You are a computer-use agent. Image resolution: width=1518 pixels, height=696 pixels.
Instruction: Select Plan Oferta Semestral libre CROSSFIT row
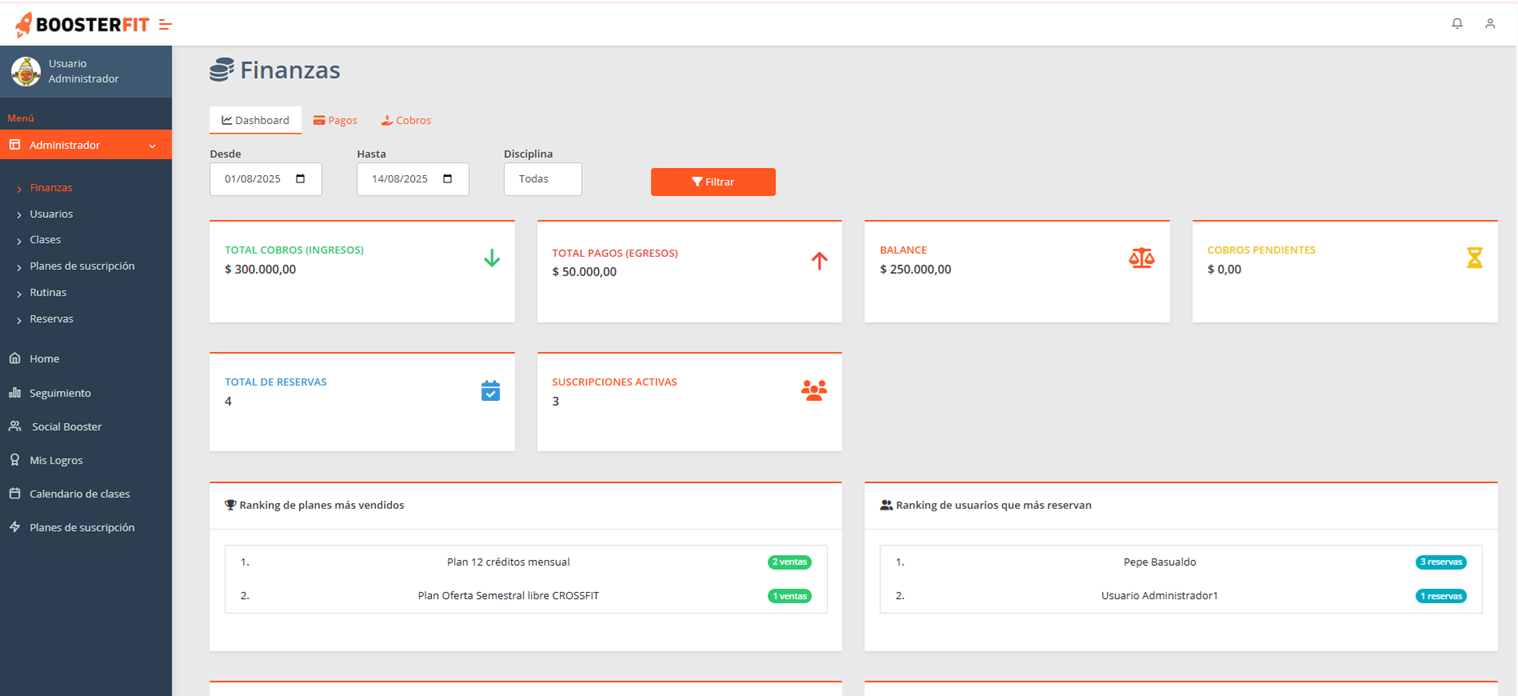tap(526, 596)
